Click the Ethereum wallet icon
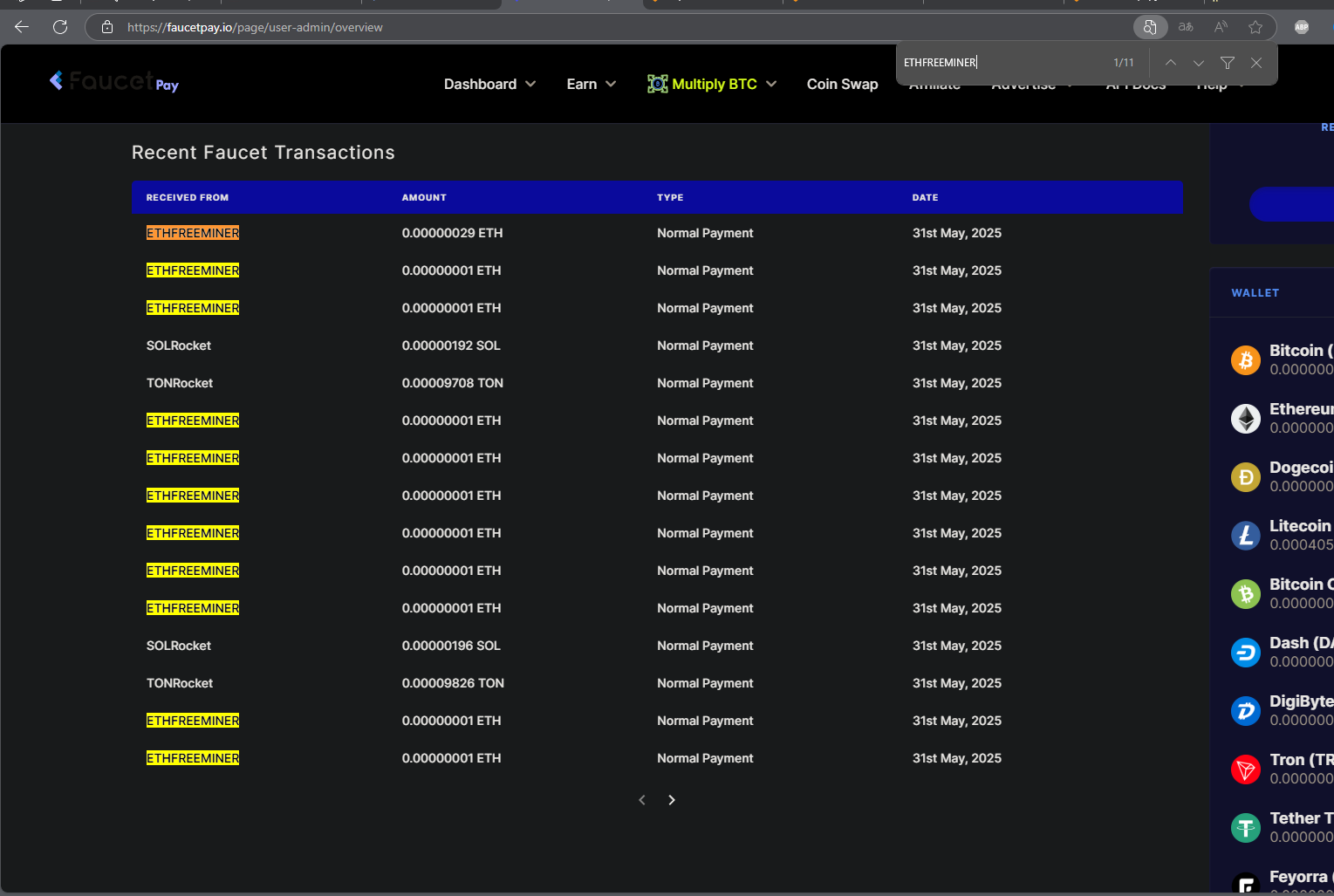Image resolution: width=1334 pixels, height=896 pixels. [x=1246, y=418]
